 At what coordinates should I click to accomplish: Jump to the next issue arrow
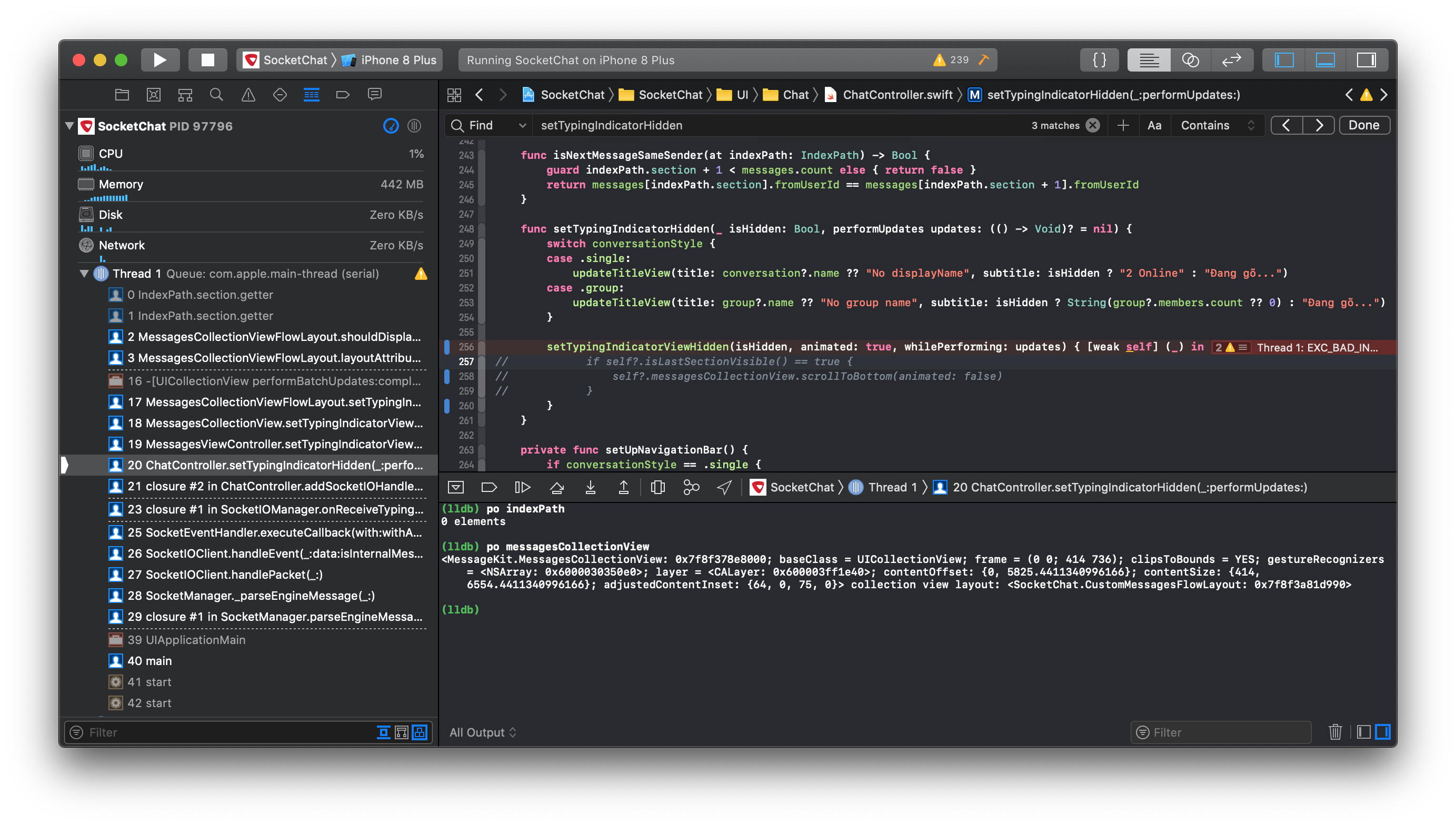1384,95
